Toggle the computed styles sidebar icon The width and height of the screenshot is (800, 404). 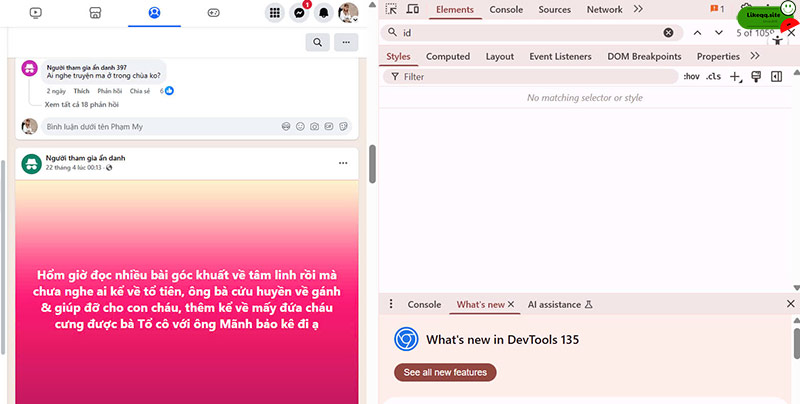(777, 77)
